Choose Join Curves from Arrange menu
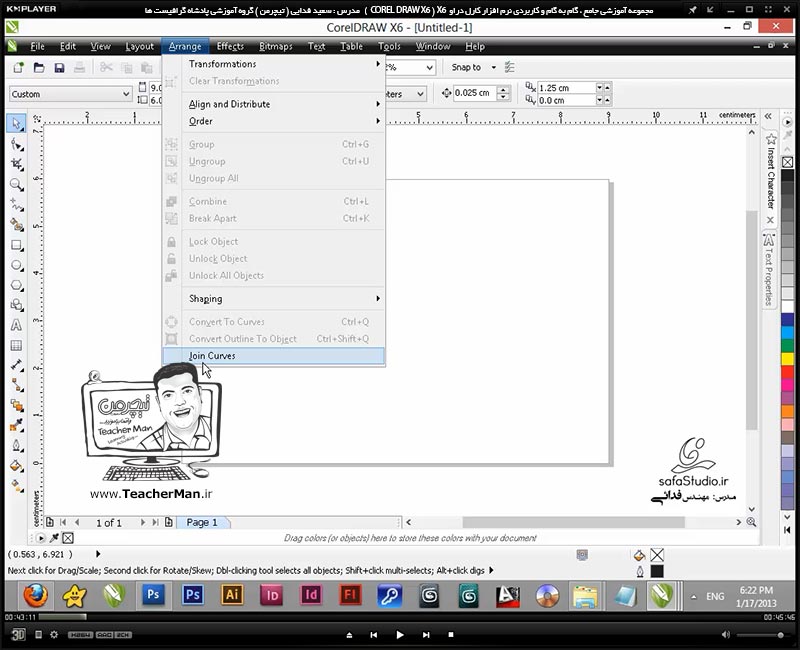 (x=273, y=356)
